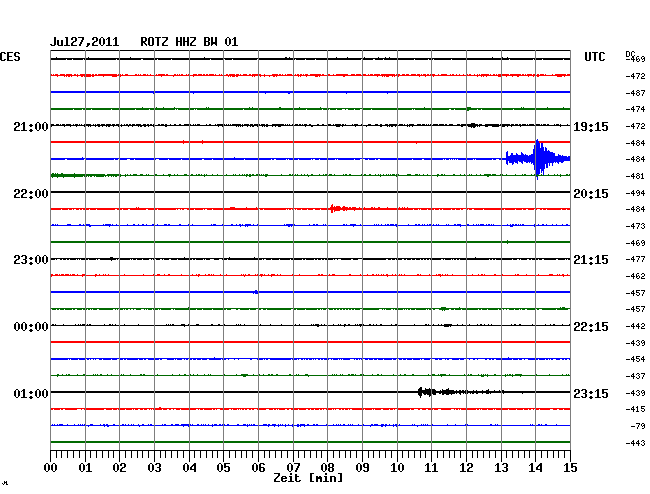The height and width of the screenshot is (494, 650).
Task: Click the 22:15 UTC time label
Action: 591,327
